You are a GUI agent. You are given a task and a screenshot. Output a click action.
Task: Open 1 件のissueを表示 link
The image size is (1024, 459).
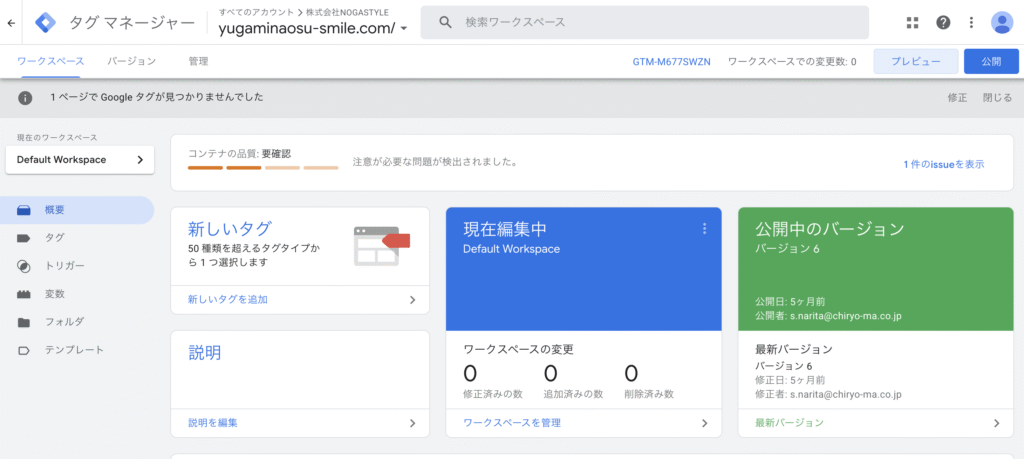[x=943, y=164]
